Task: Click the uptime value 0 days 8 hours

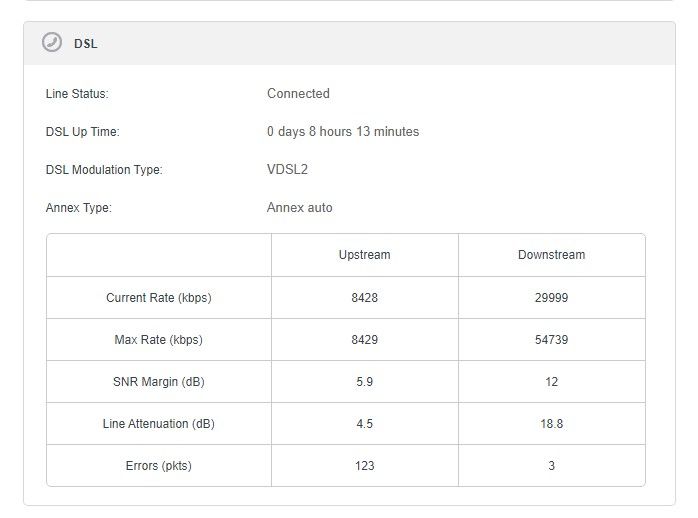Action: [x=343, y=132]
